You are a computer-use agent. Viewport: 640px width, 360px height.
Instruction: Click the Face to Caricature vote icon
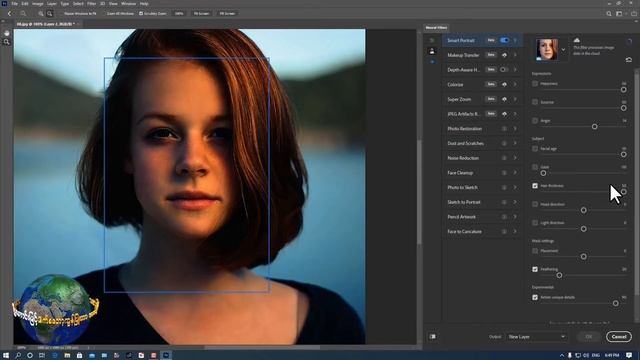click(x=504, y=231)
